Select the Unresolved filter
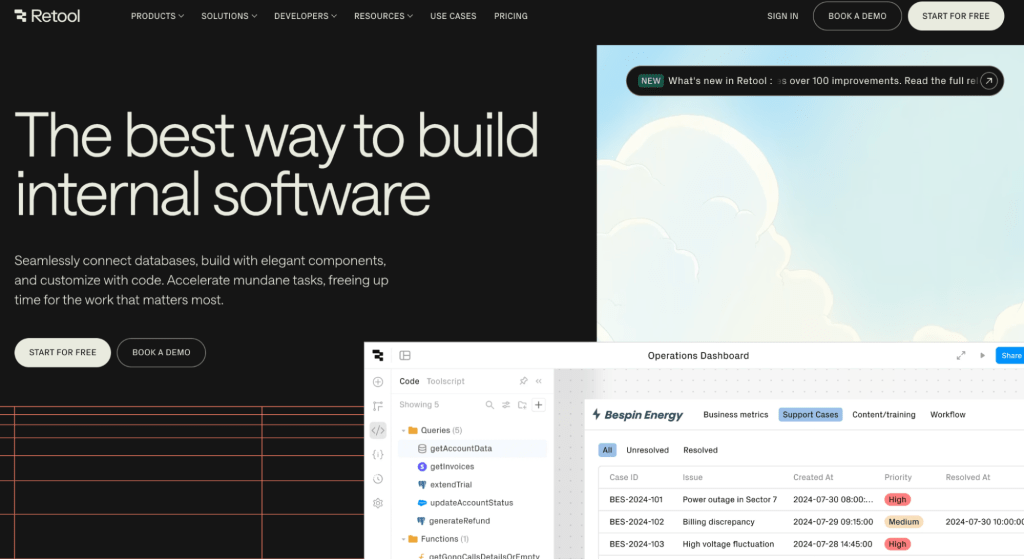Screen dimensions: 1024x559 pos(647,450)
